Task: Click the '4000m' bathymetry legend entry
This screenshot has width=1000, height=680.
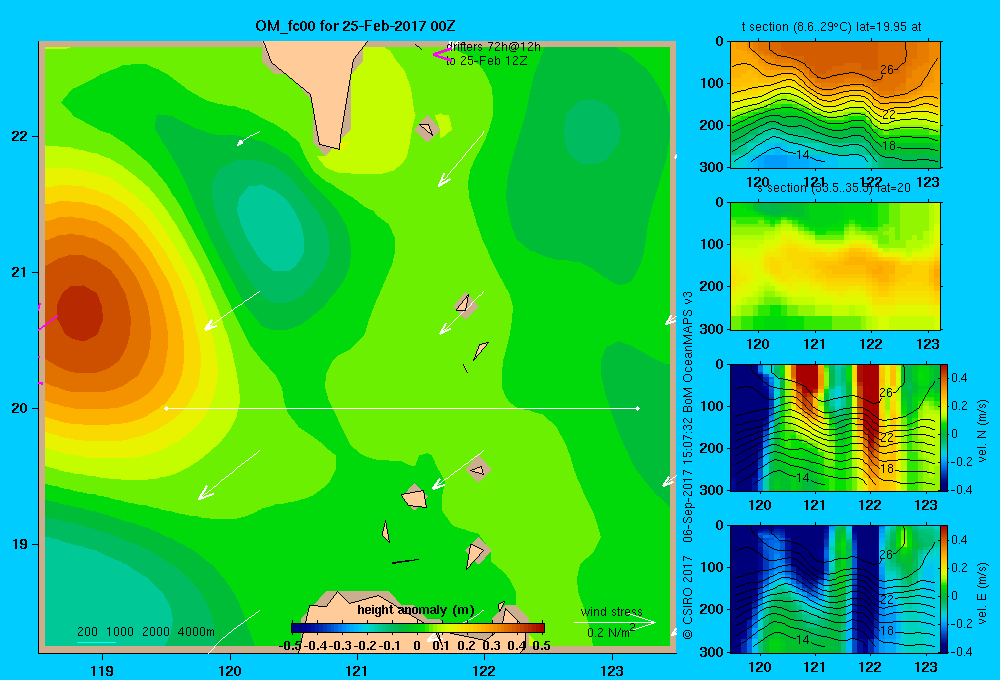Action: tap(196, 632)
